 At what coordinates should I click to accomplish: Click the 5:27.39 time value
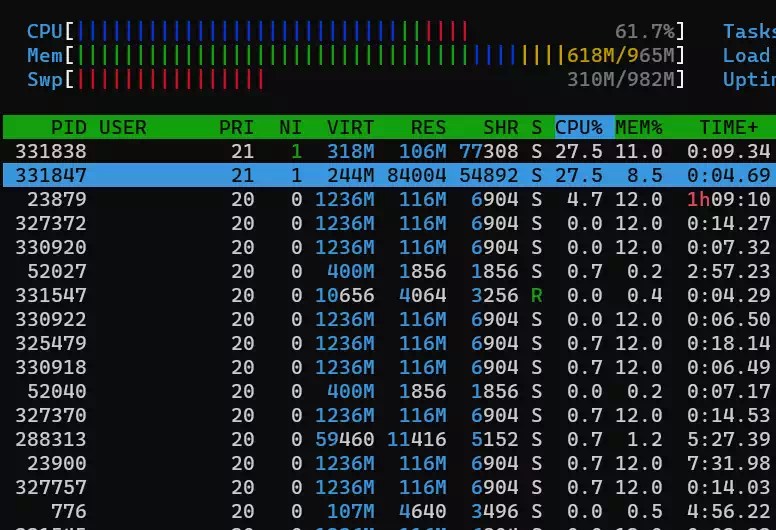coord(728,439)
